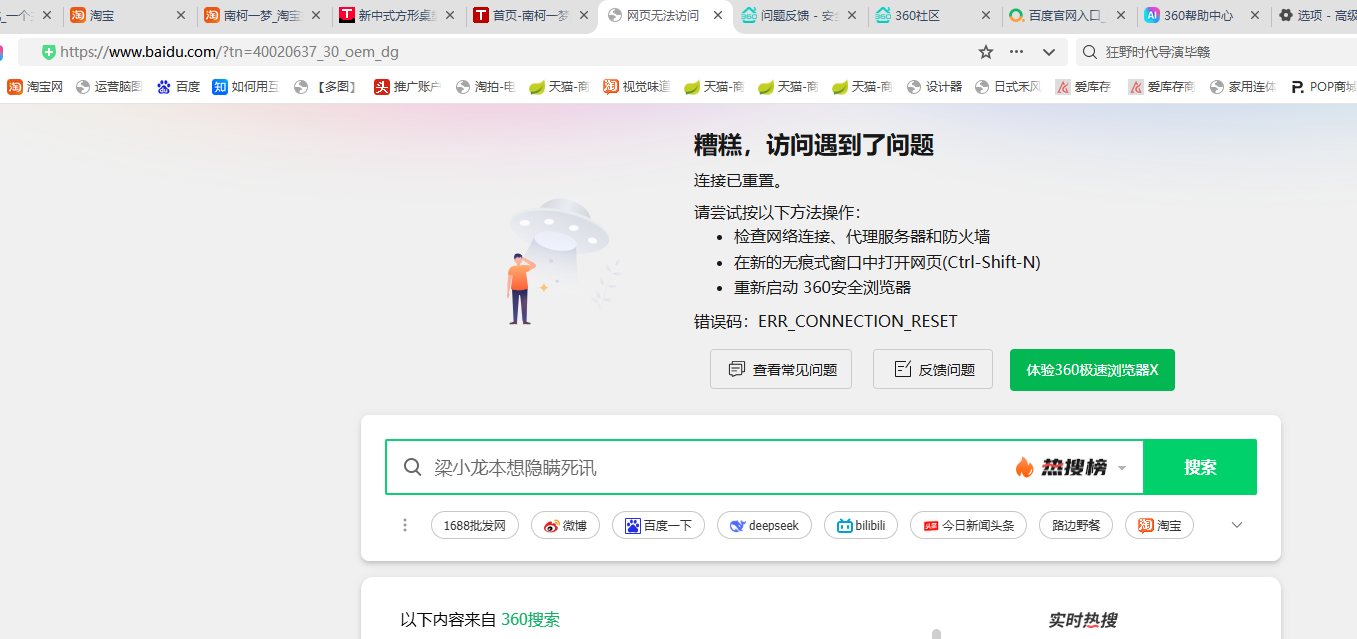Open the 如何用互 Zhihu bookmark
This screenshot has height=639, width=1357.
click(x=245, y=87)
